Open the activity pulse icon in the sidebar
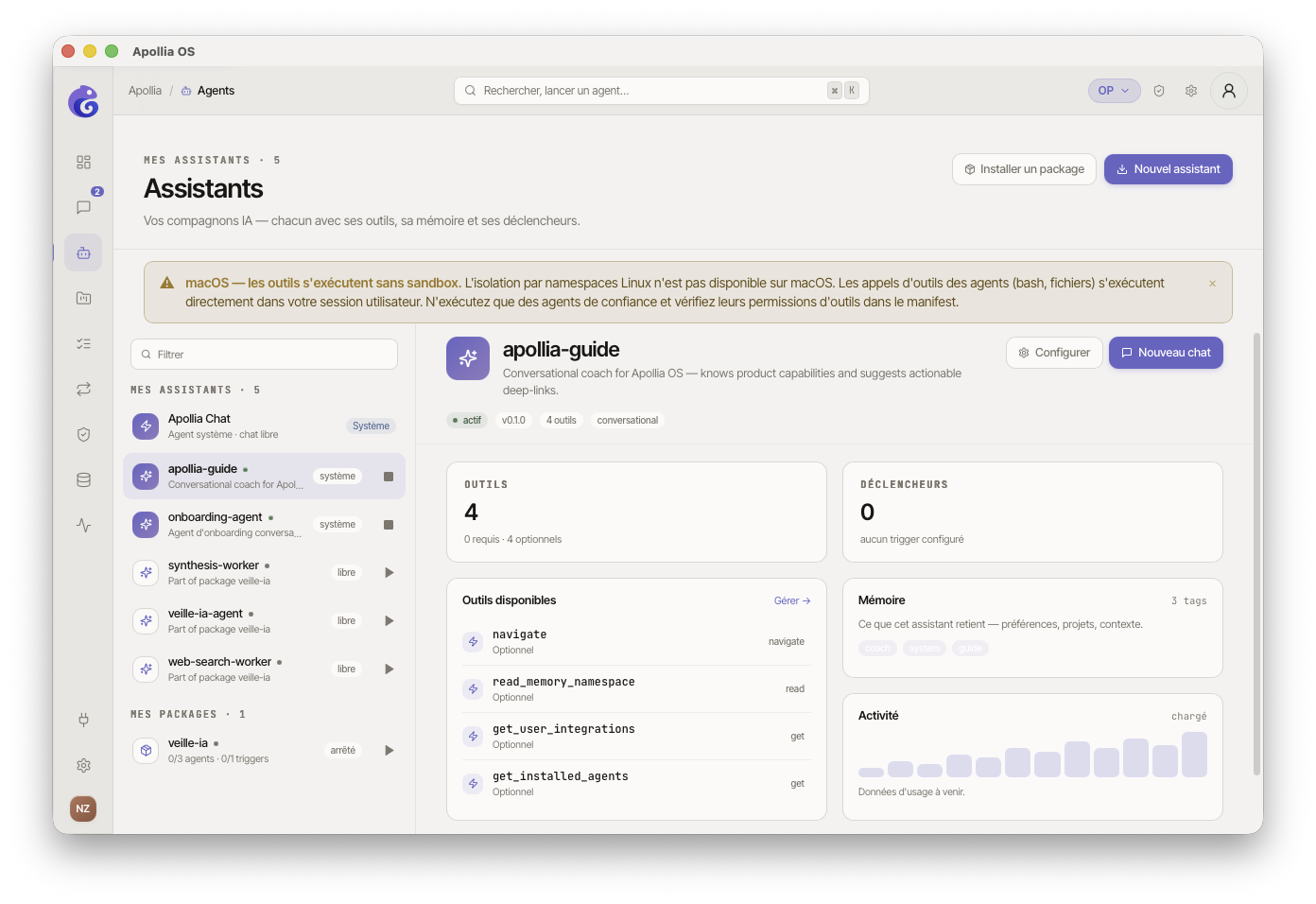1316x904 pixels. point(83,525)
